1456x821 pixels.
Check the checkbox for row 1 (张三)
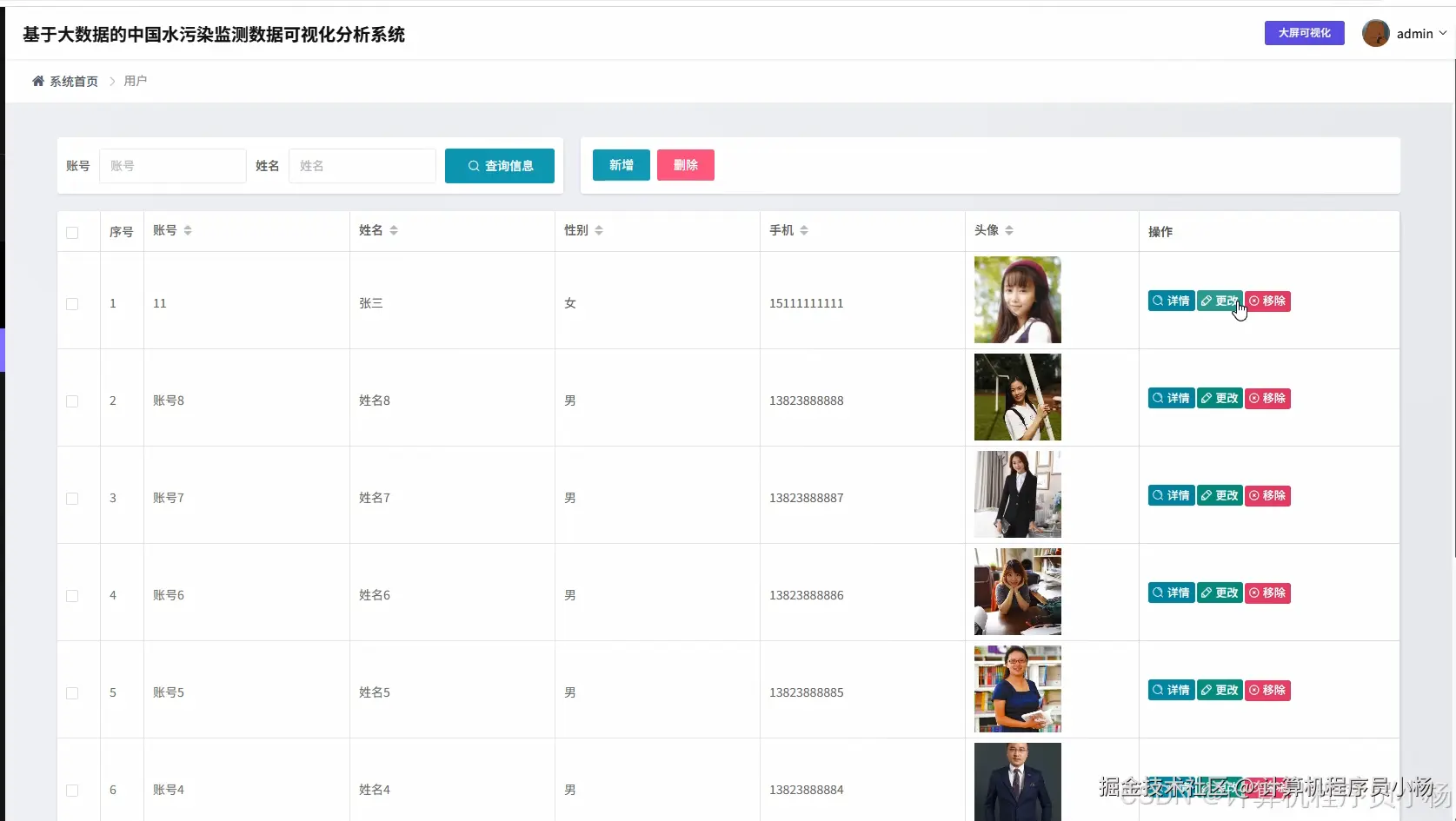(x=72, y=304)
